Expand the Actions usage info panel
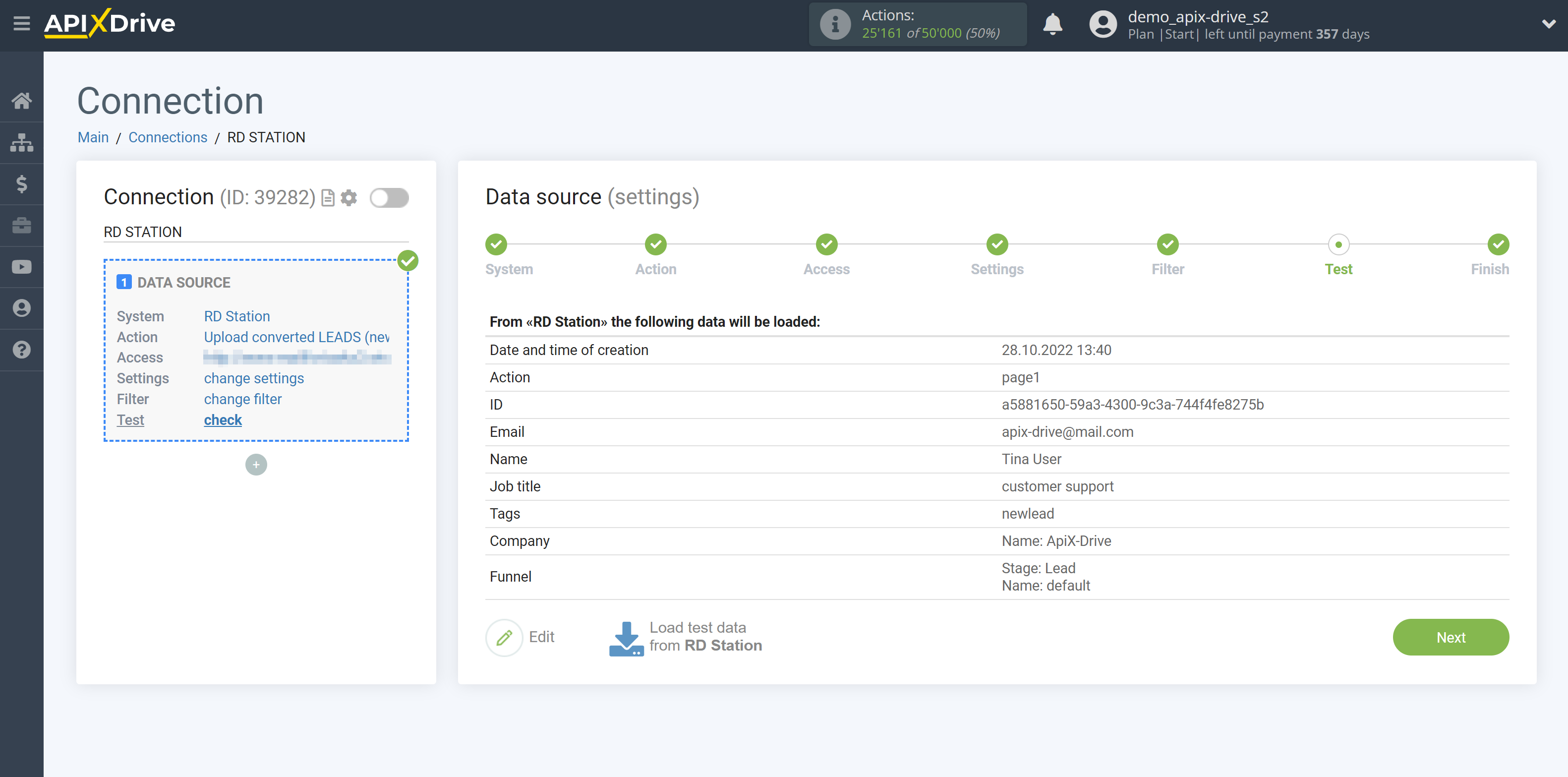 pos(835,25)
